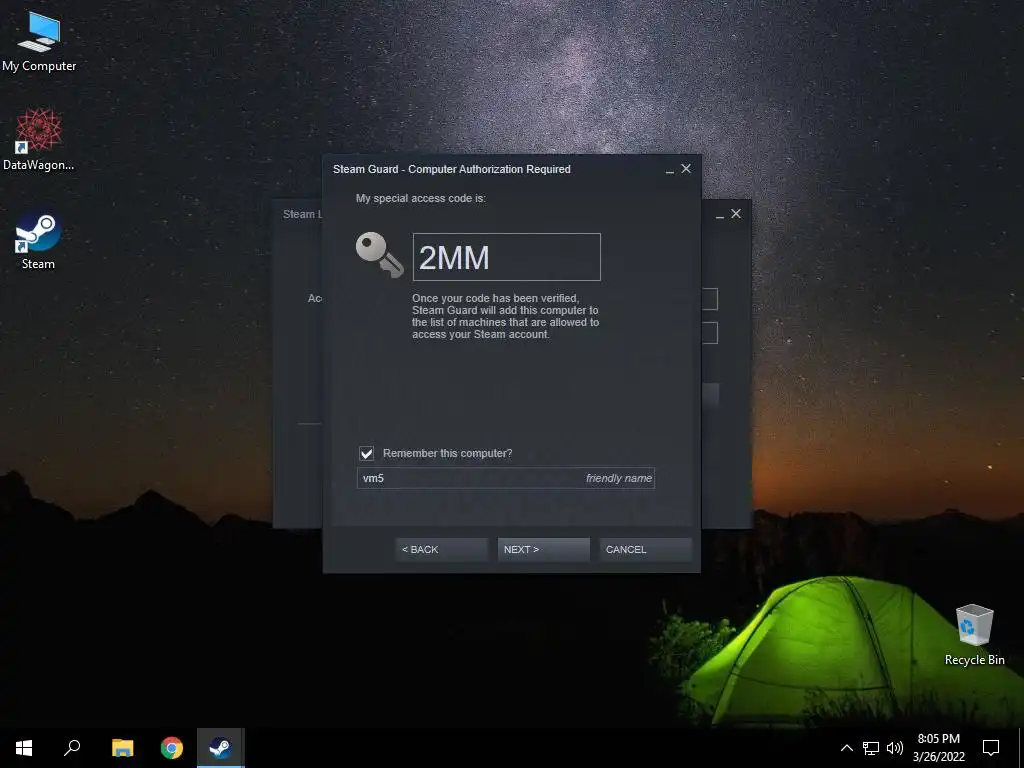The height and width of the screenshot is (768, 1024).
Task: Show hidden system tray icons
Action: tap(846, 748)
